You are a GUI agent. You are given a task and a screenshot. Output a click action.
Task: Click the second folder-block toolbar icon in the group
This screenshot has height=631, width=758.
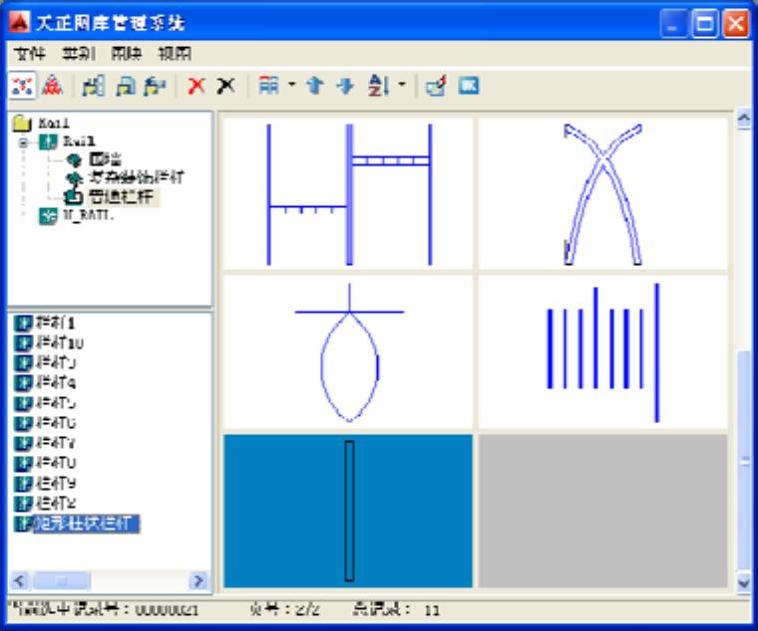click(126, 86)
